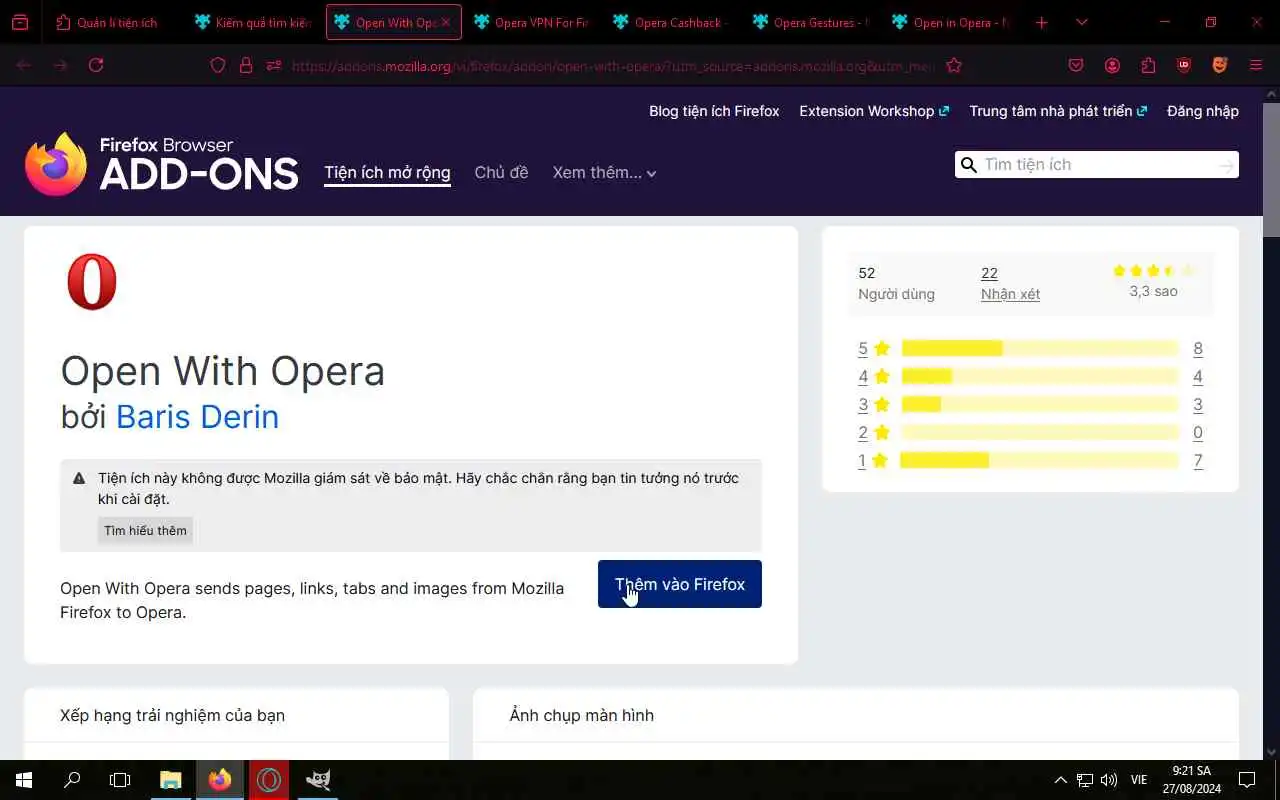This screenshot has width=1280, height=800.
Task: Click the 1-star rating bar
Action: [1040, 460]
